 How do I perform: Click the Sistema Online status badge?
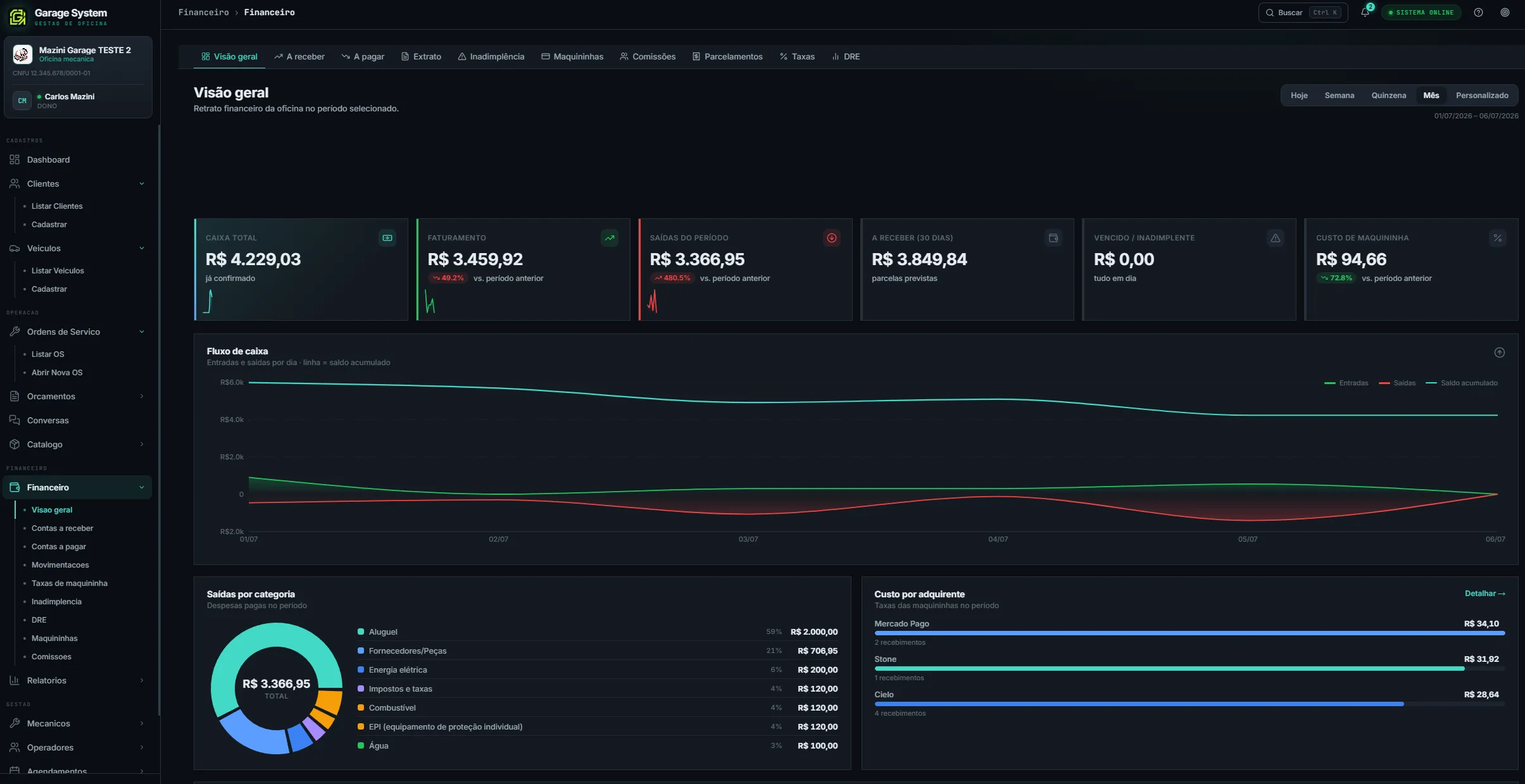click(1421, 13)
